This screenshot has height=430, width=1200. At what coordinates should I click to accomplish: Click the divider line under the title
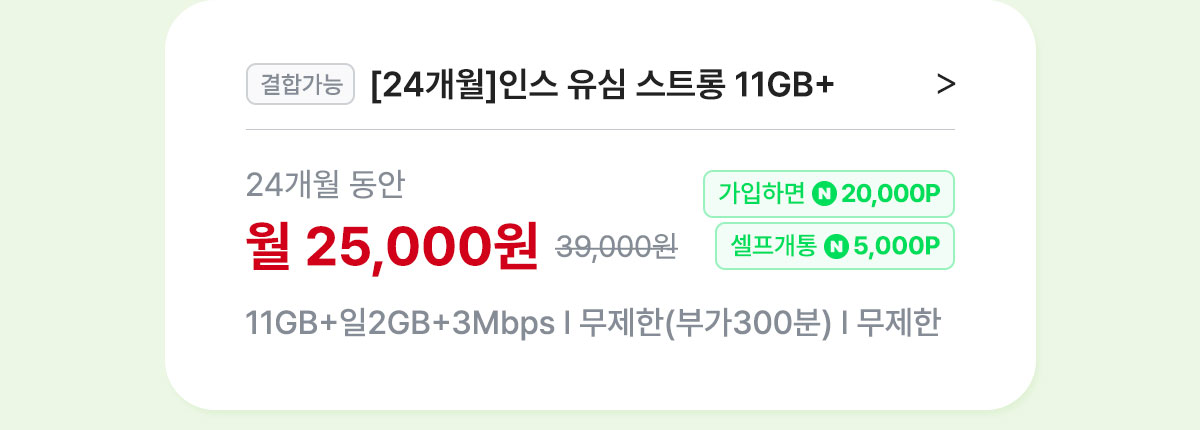[600, 129]
